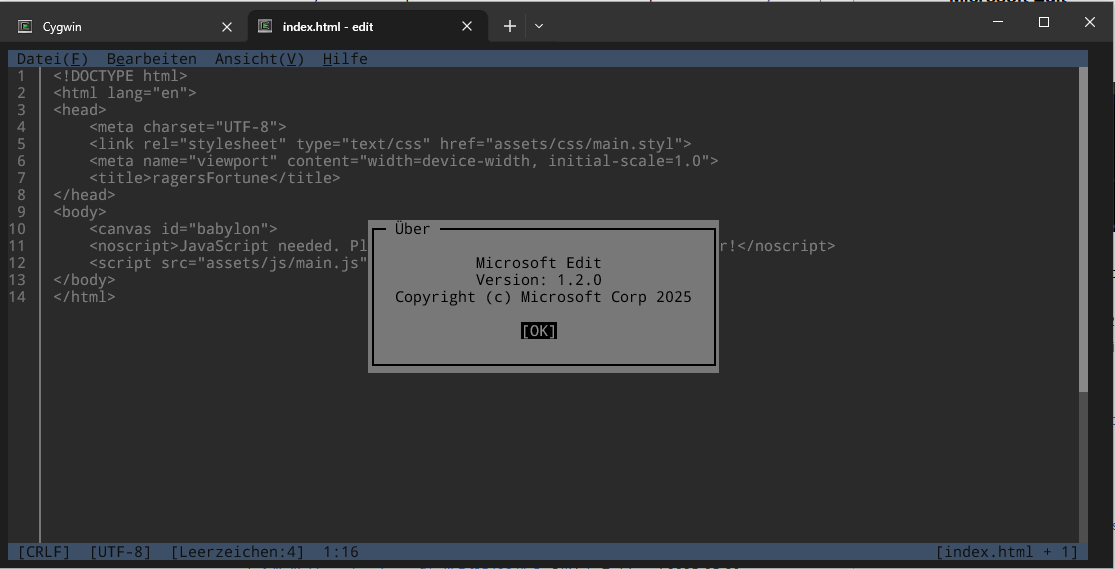The image size is (1115, 569).
Task: Click the index.html tab's terminal icon
Action: click(265, 27)
